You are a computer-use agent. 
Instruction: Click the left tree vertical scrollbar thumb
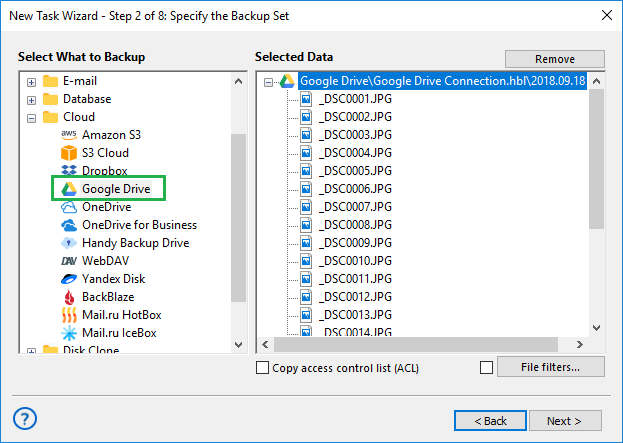238,218
